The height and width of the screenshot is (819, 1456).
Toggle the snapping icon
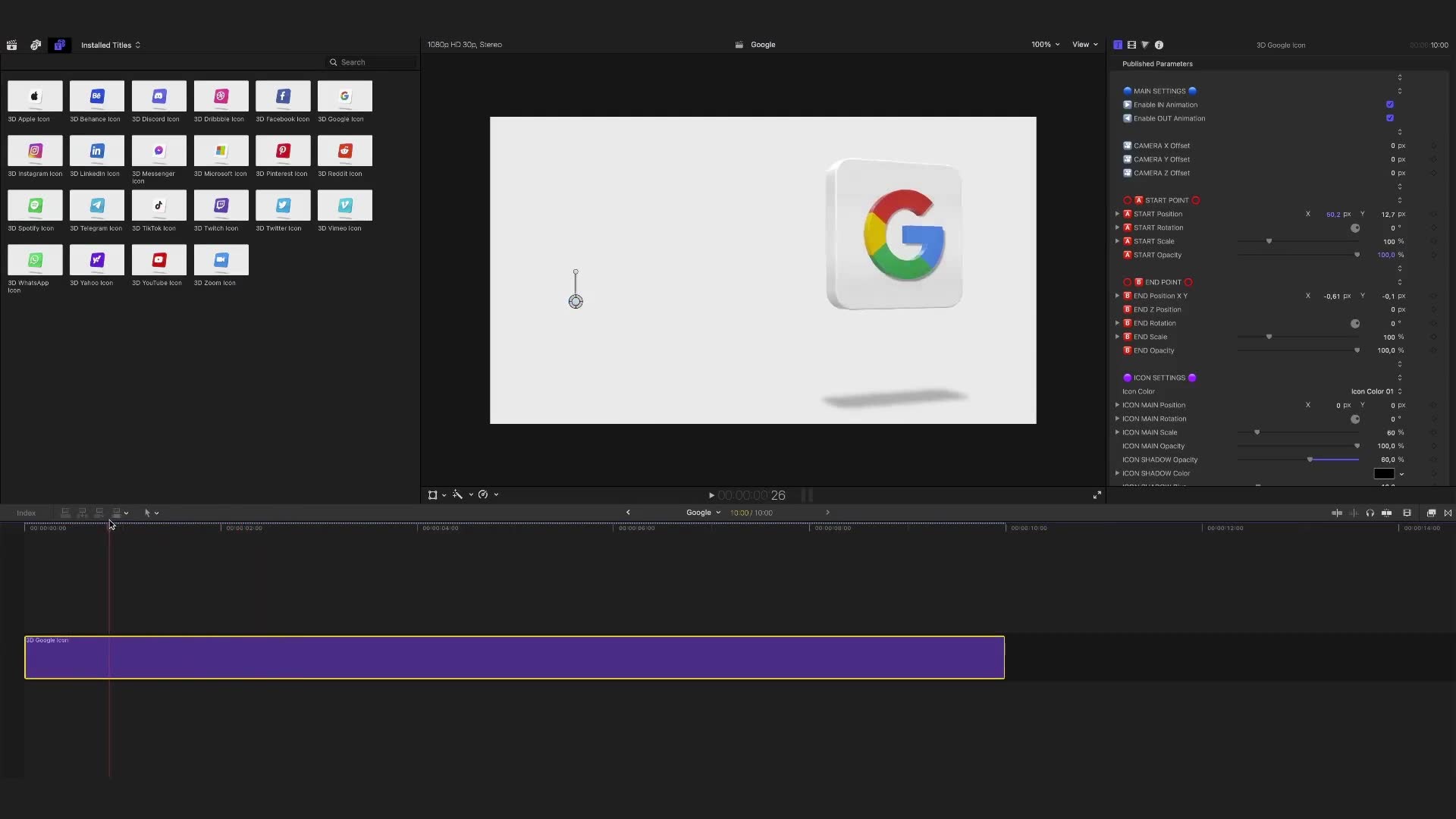coord(1386,513)
